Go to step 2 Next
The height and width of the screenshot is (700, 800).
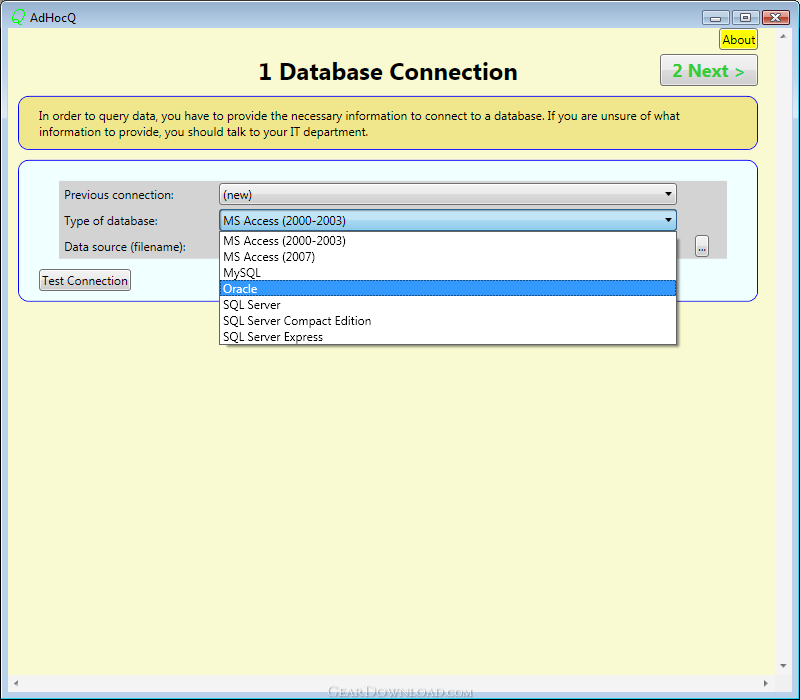tap(709, 70)
